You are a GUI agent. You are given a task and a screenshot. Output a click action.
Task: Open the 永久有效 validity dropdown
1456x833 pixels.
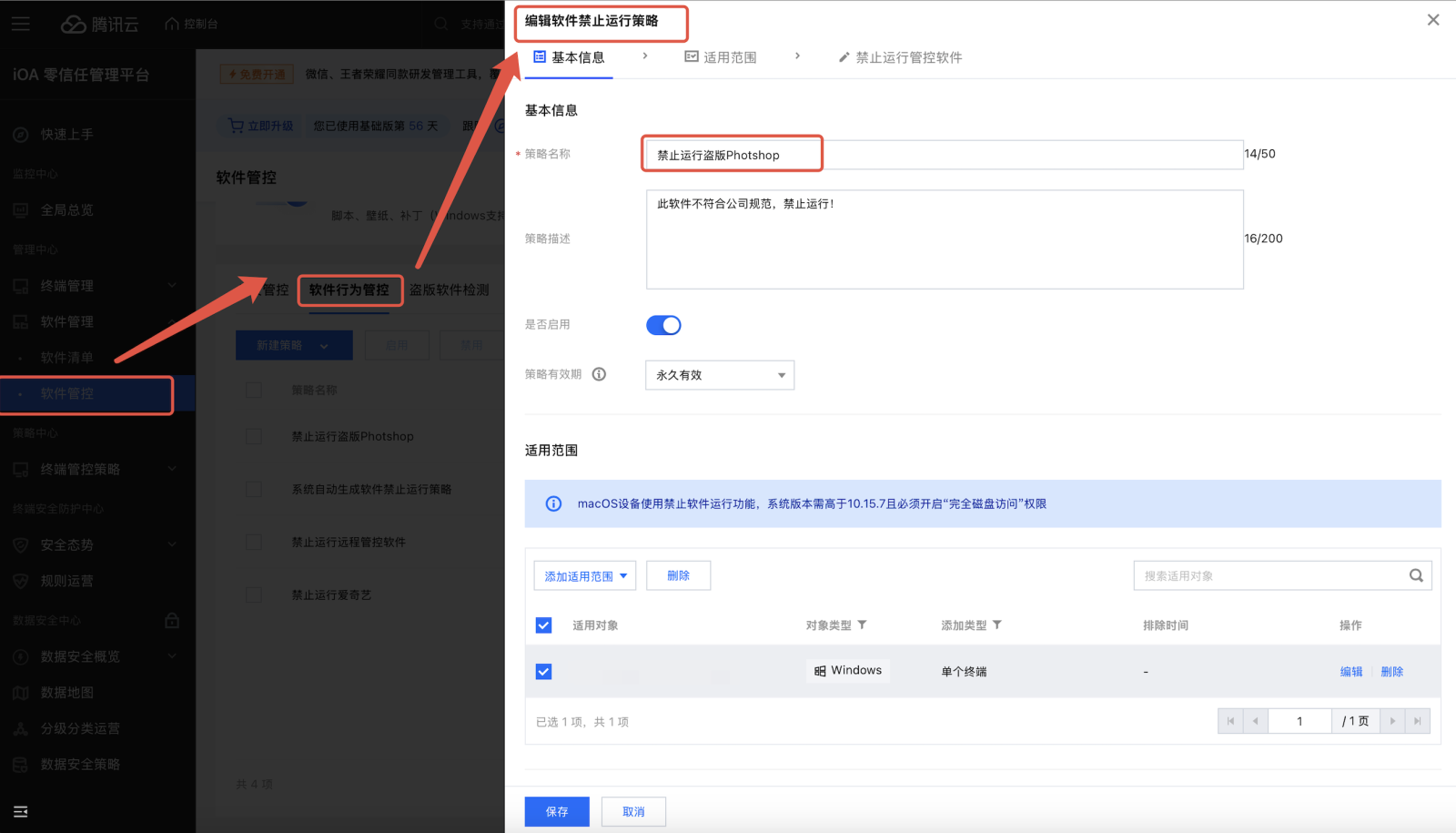tap(720, 375)
